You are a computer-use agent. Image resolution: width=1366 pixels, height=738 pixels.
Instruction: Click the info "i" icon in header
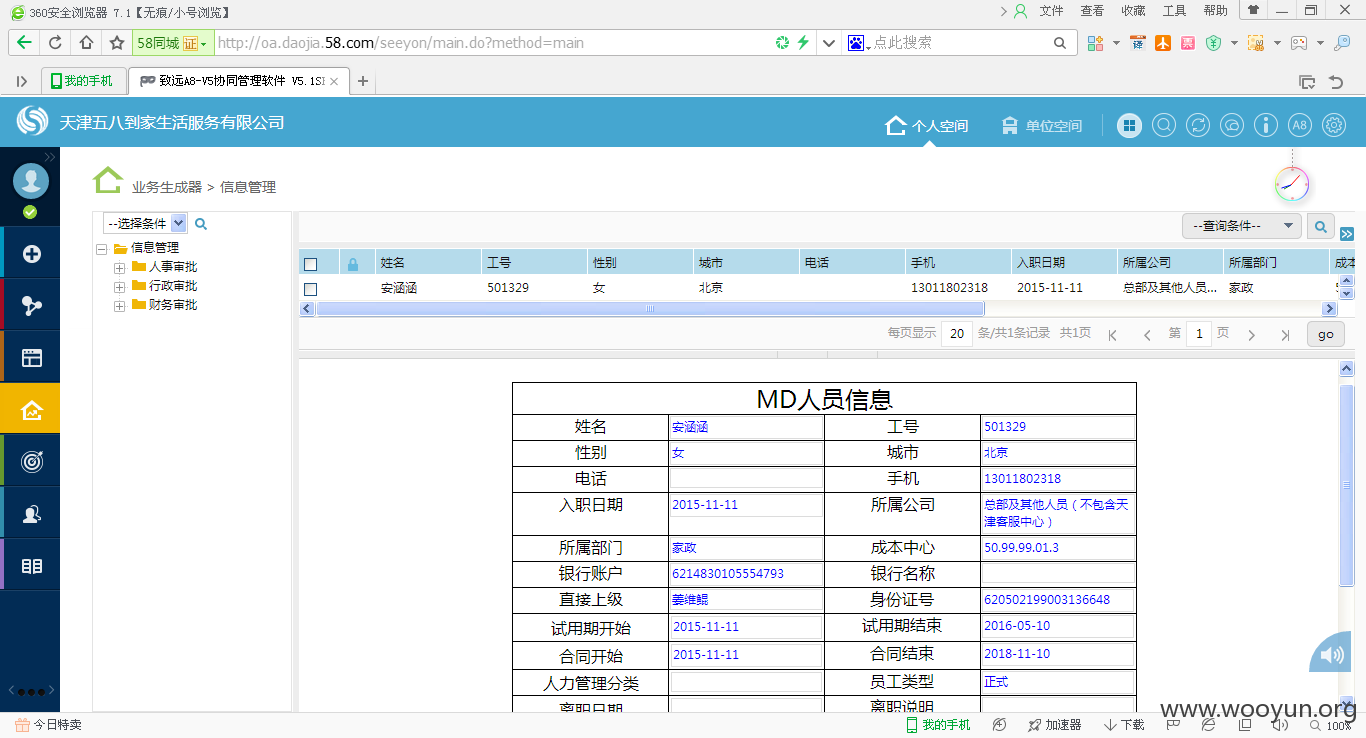[x=1266, y=125]
